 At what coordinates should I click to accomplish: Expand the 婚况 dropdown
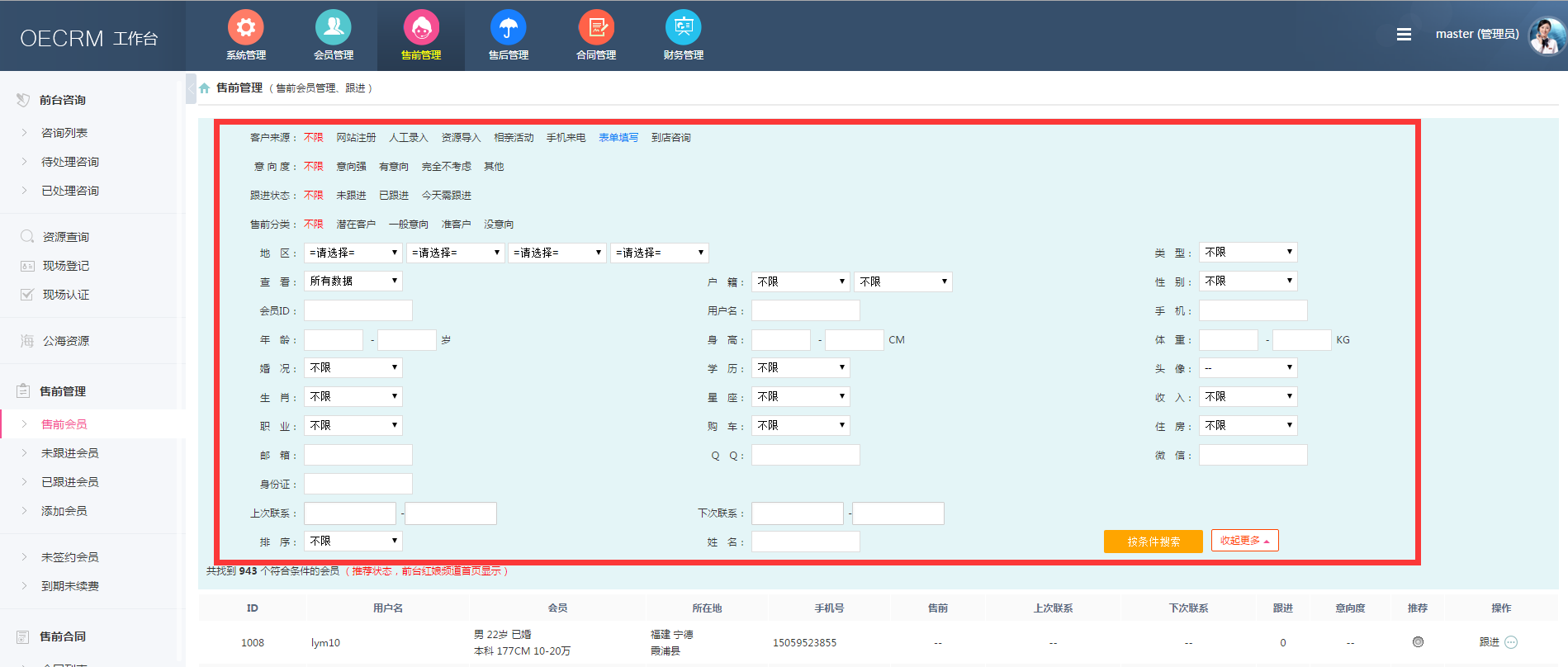coord(353,368)
